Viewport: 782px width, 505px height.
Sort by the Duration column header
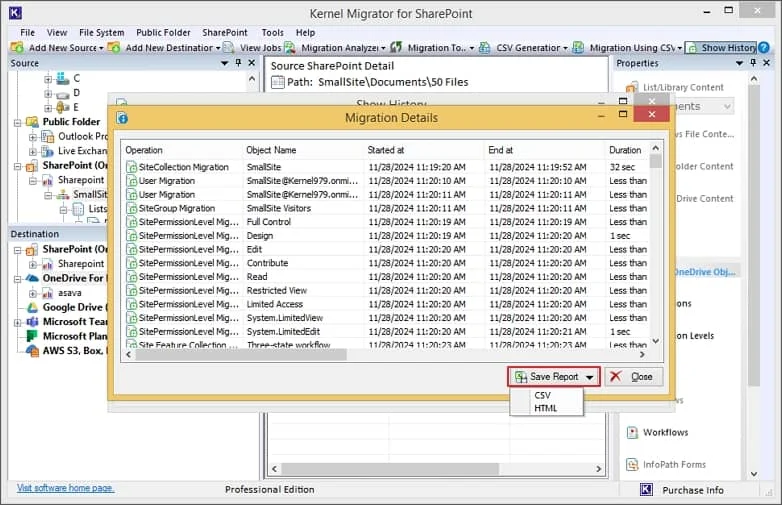[627, 150]
